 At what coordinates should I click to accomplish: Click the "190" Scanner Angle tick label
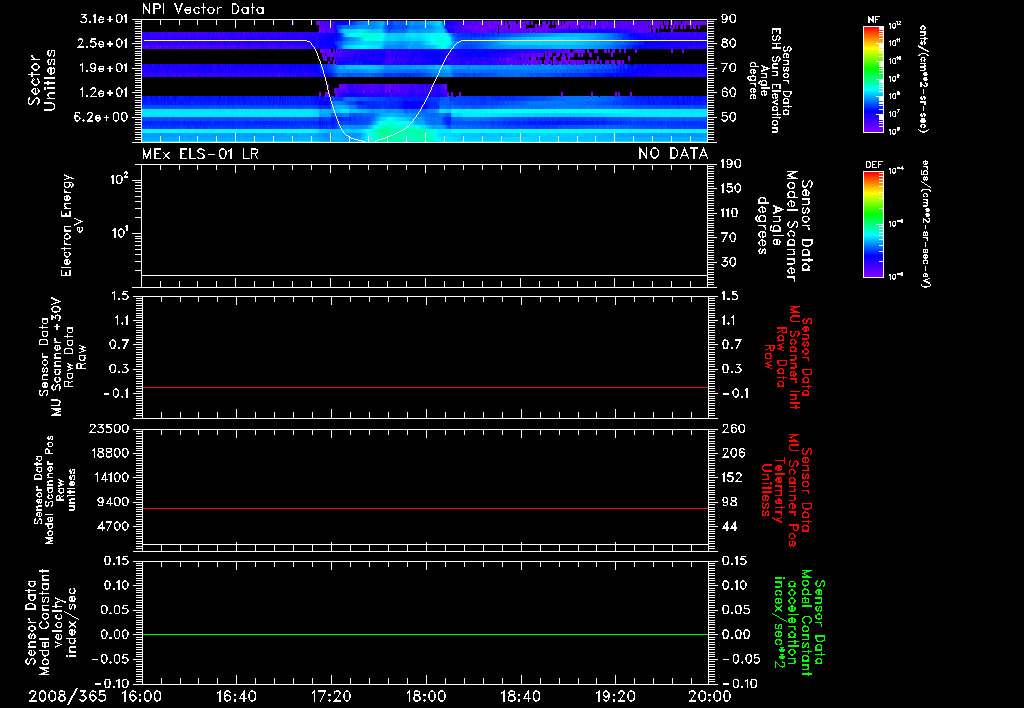point(731,164)
